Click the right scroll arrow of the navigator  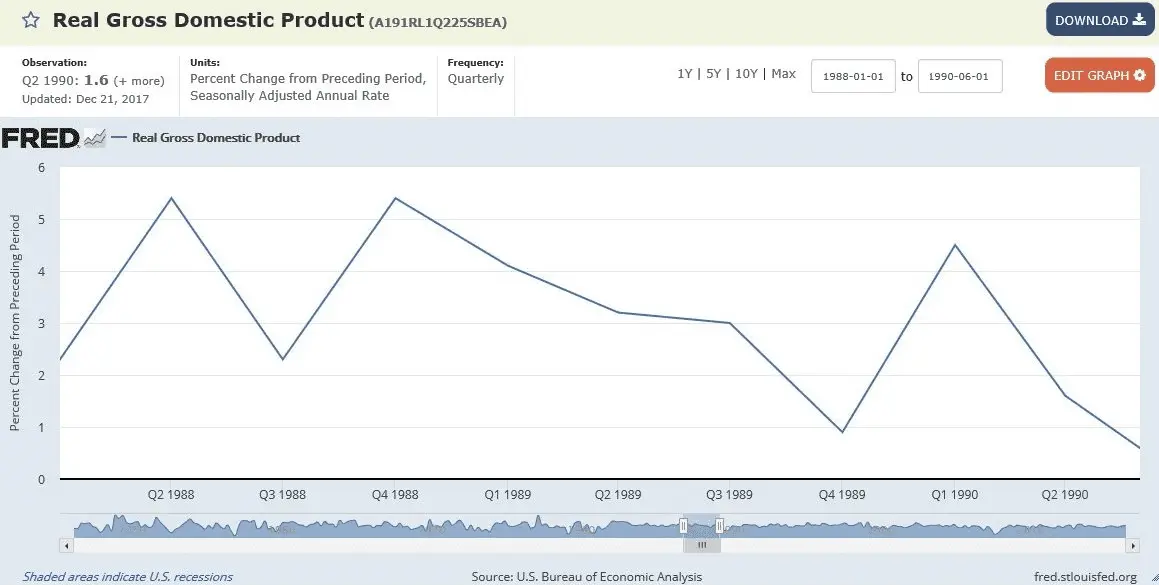point(1133,546)
